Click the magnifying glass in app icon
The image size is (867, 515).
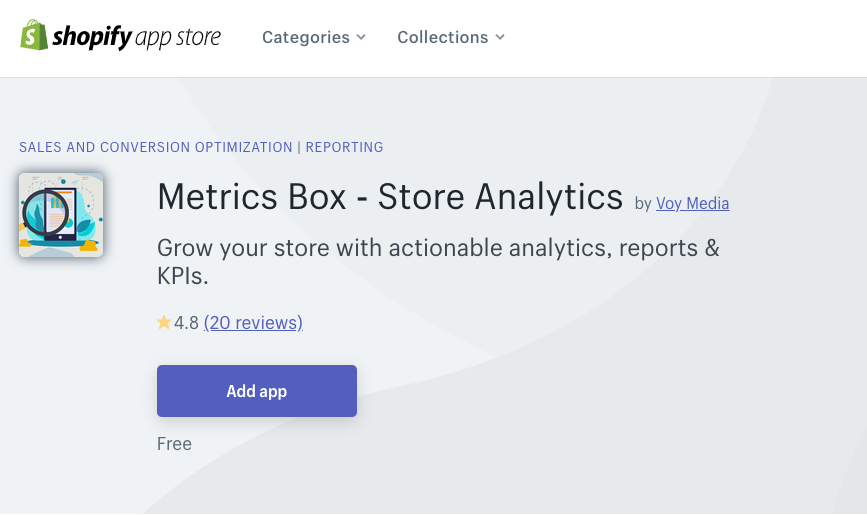[x=45, y=212]
